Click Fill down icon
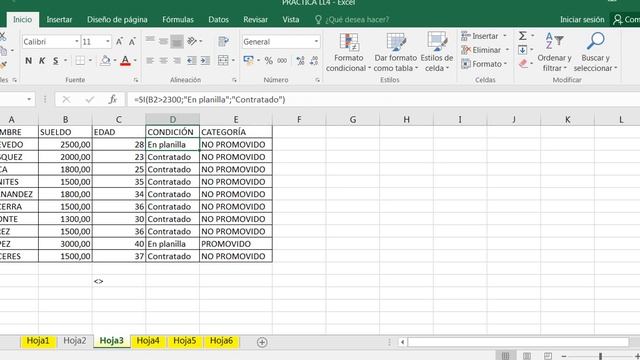 [x=522, y=50]
